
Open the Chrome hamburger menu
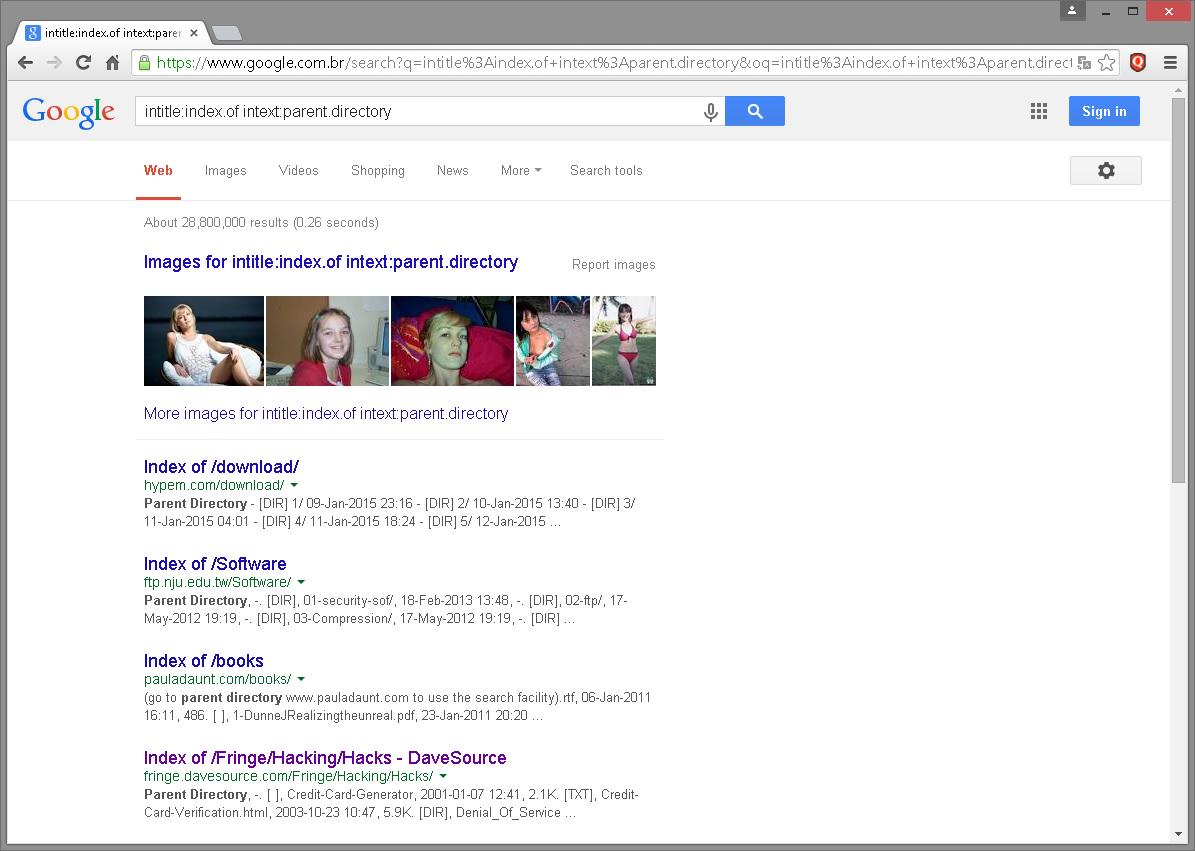[1170, 63]
